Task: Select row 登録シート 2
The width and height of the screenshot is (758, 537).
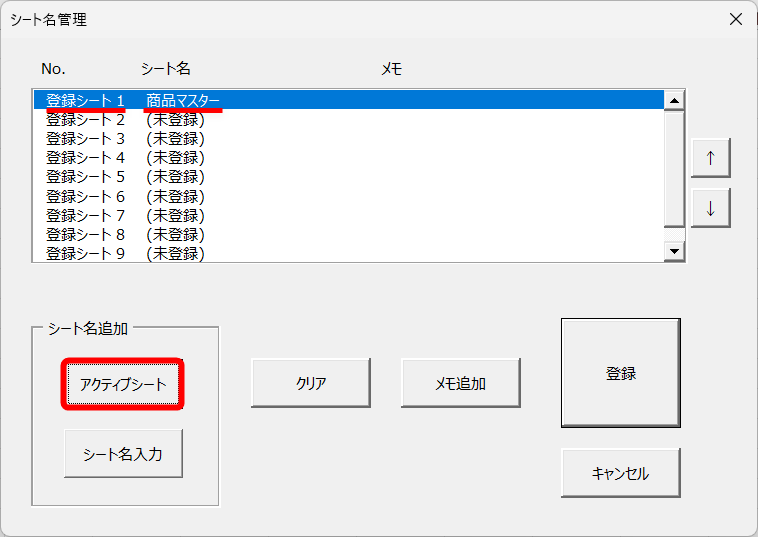Action: click(x=349, y=119)
